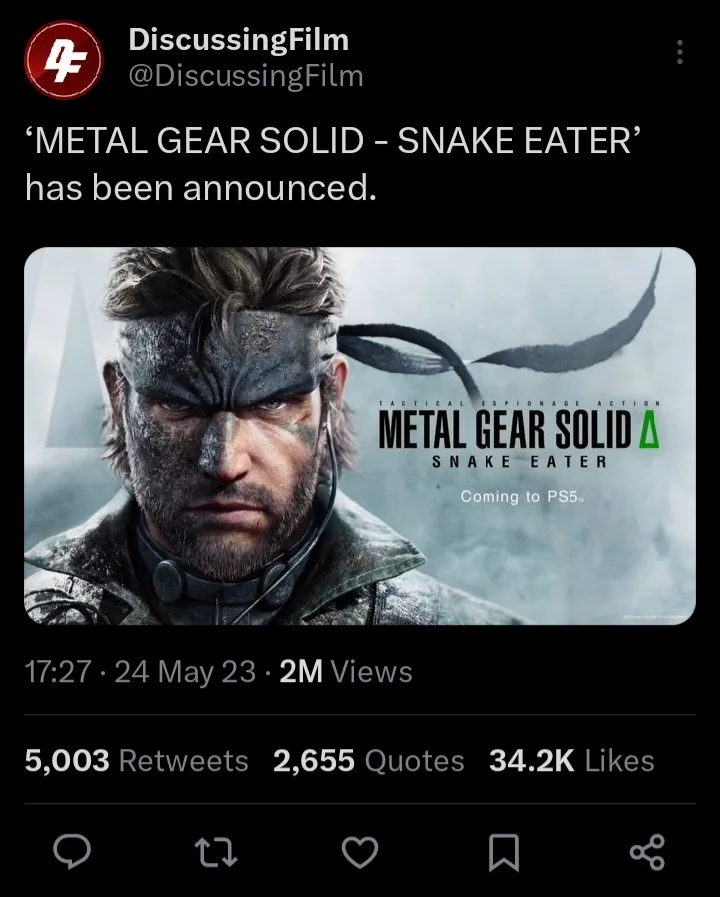Open the three-dot more options menu
The width and height of the screenshot is (720, 897).
[680, 52]
